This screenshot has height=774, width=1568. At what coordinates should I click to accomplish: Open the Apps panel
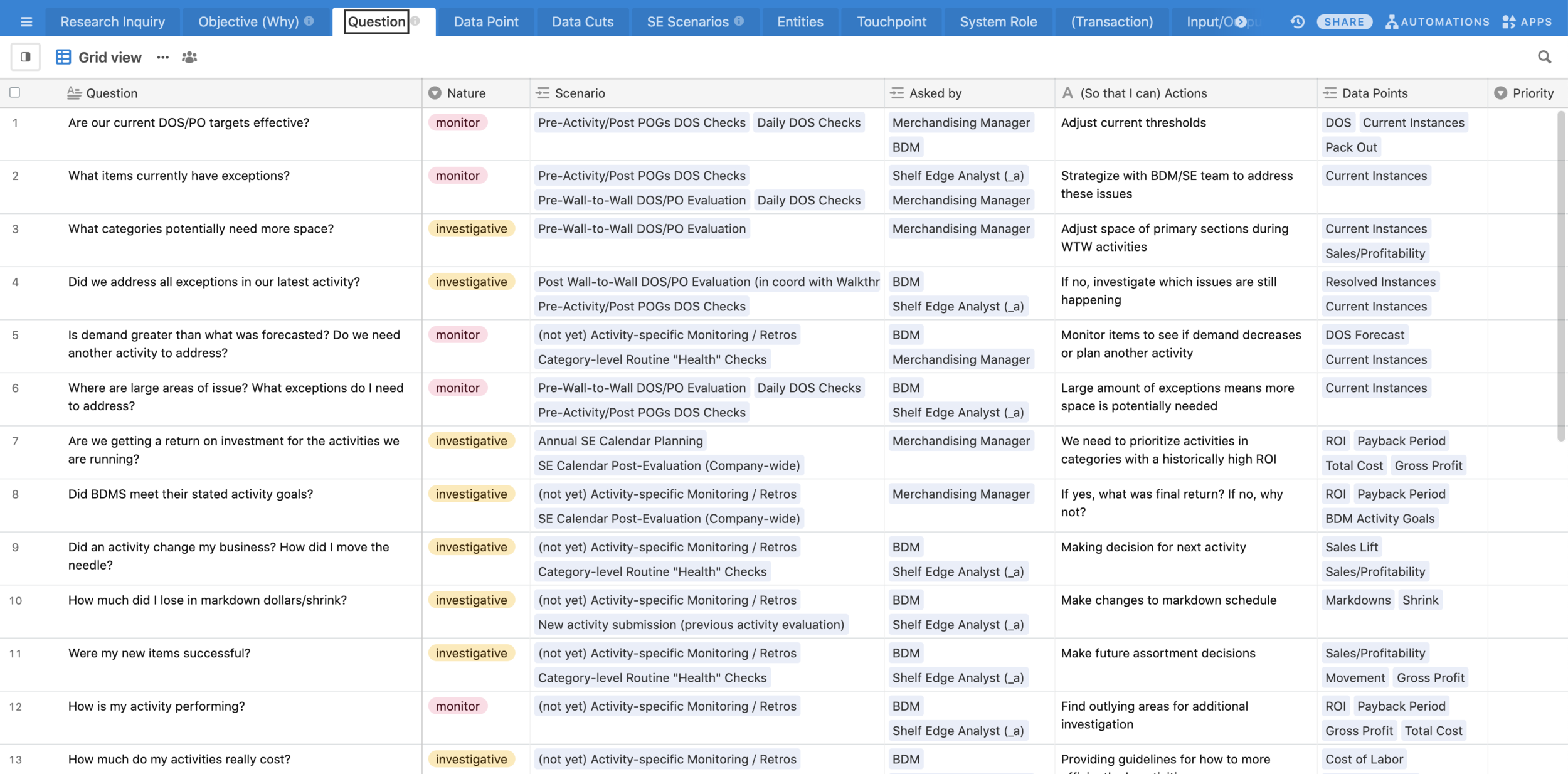(1530, 21)
